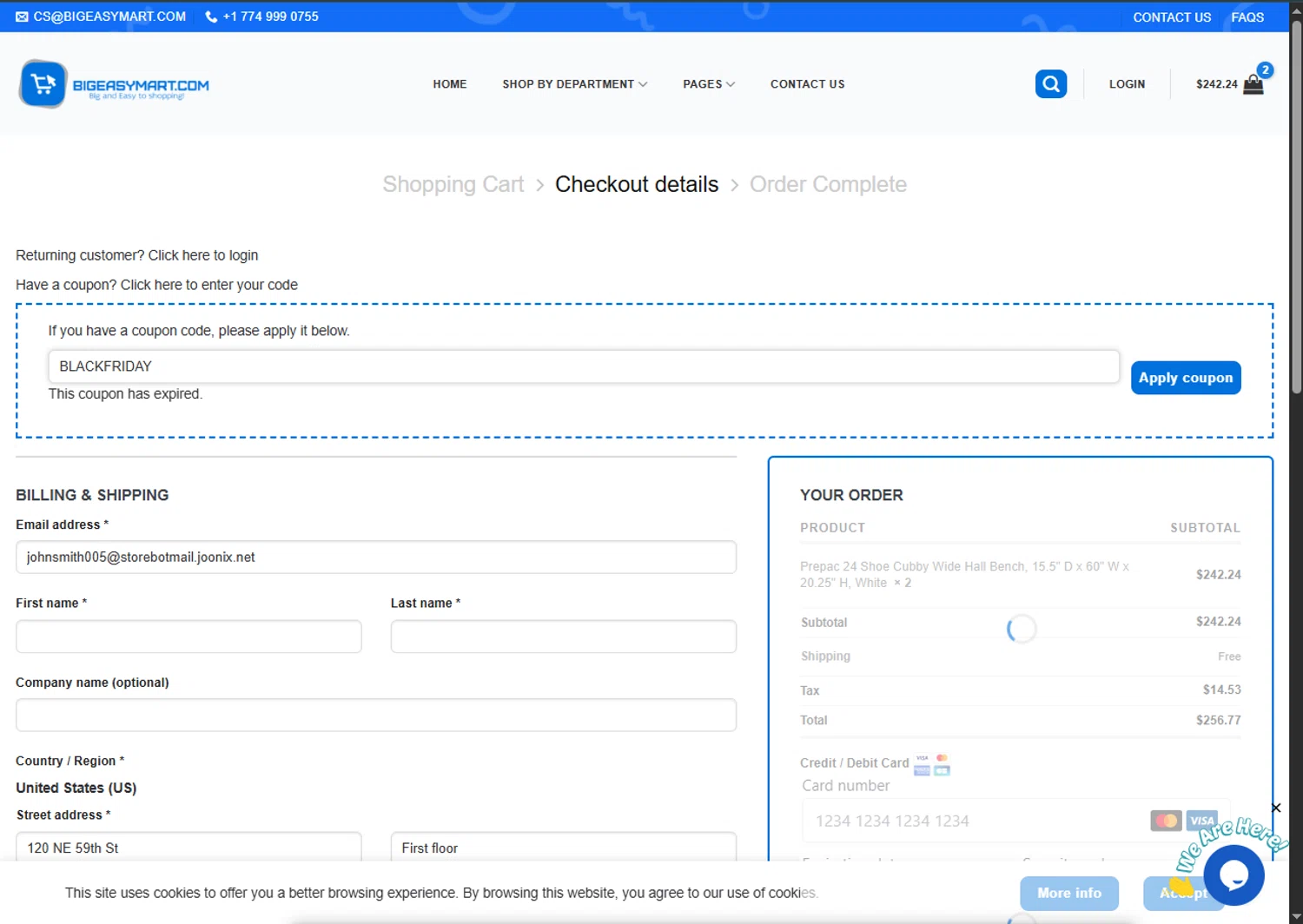Open the shopping bag cart icon
Image resolution: width=1303 pixels, height=924 pixels.
(1253, 84)
